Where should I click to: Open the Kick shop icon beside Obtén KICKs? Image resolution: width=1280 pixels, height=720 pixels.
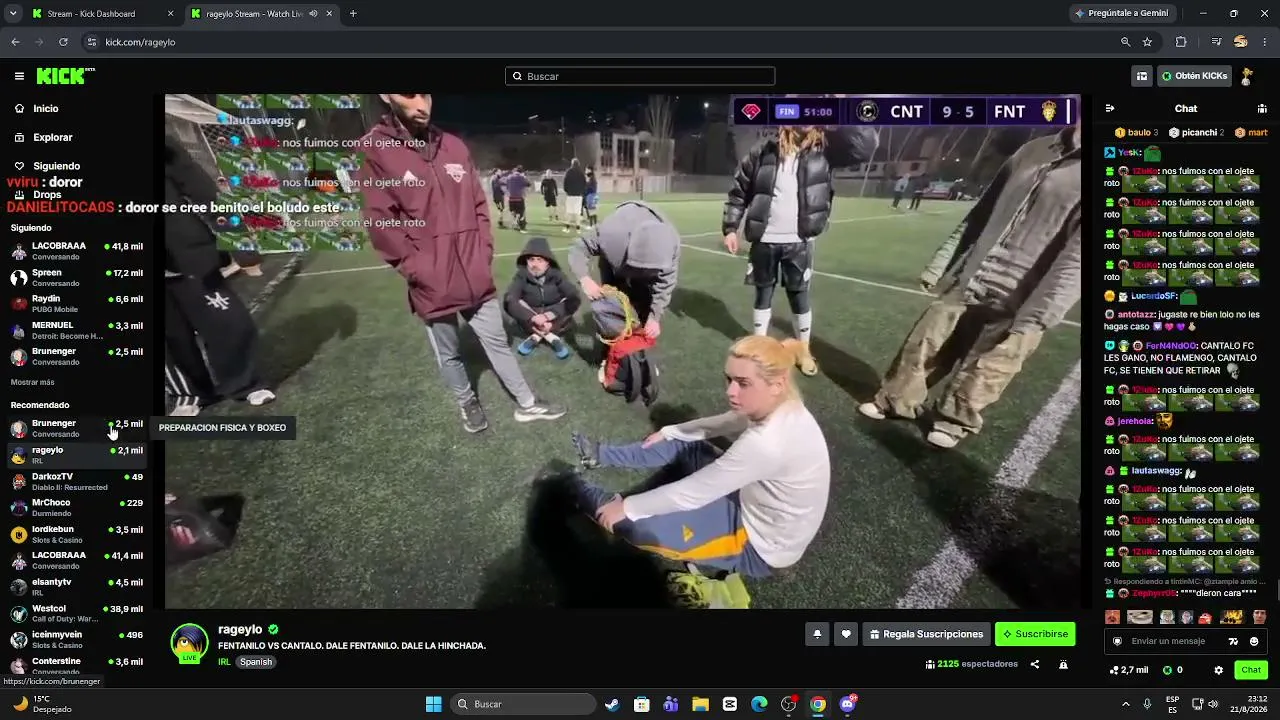click(1141, 76)
